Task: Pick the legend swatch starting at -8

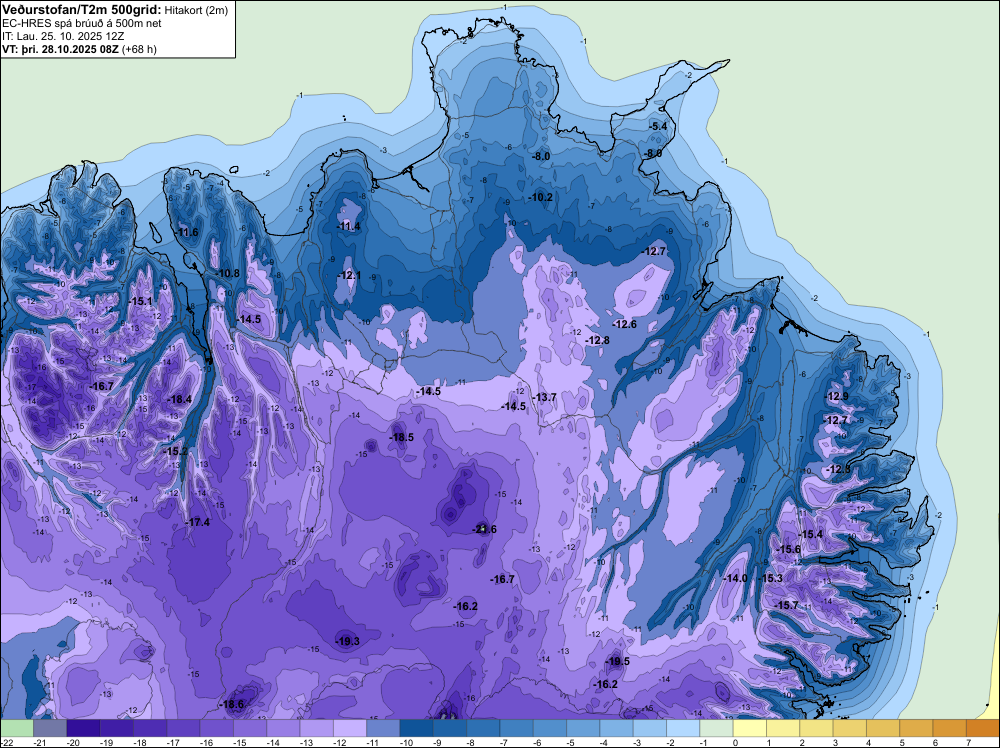Action: click(483, 728)
